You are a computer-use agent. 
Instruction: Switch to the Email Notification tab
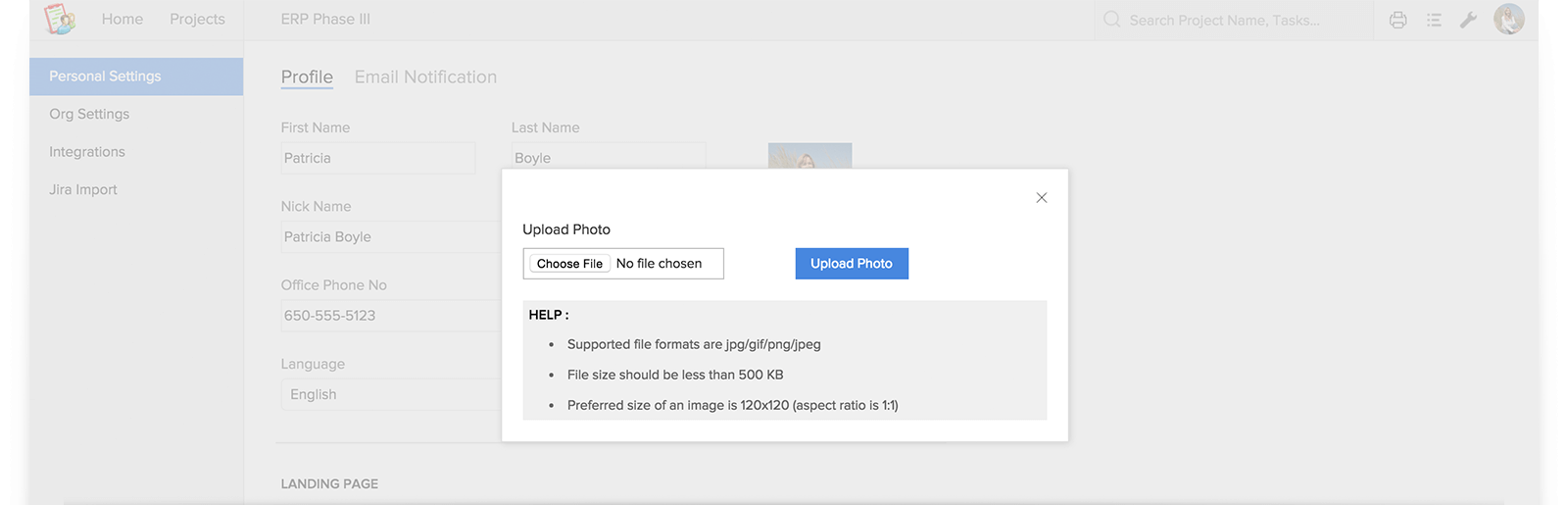(x=425, y=76)
